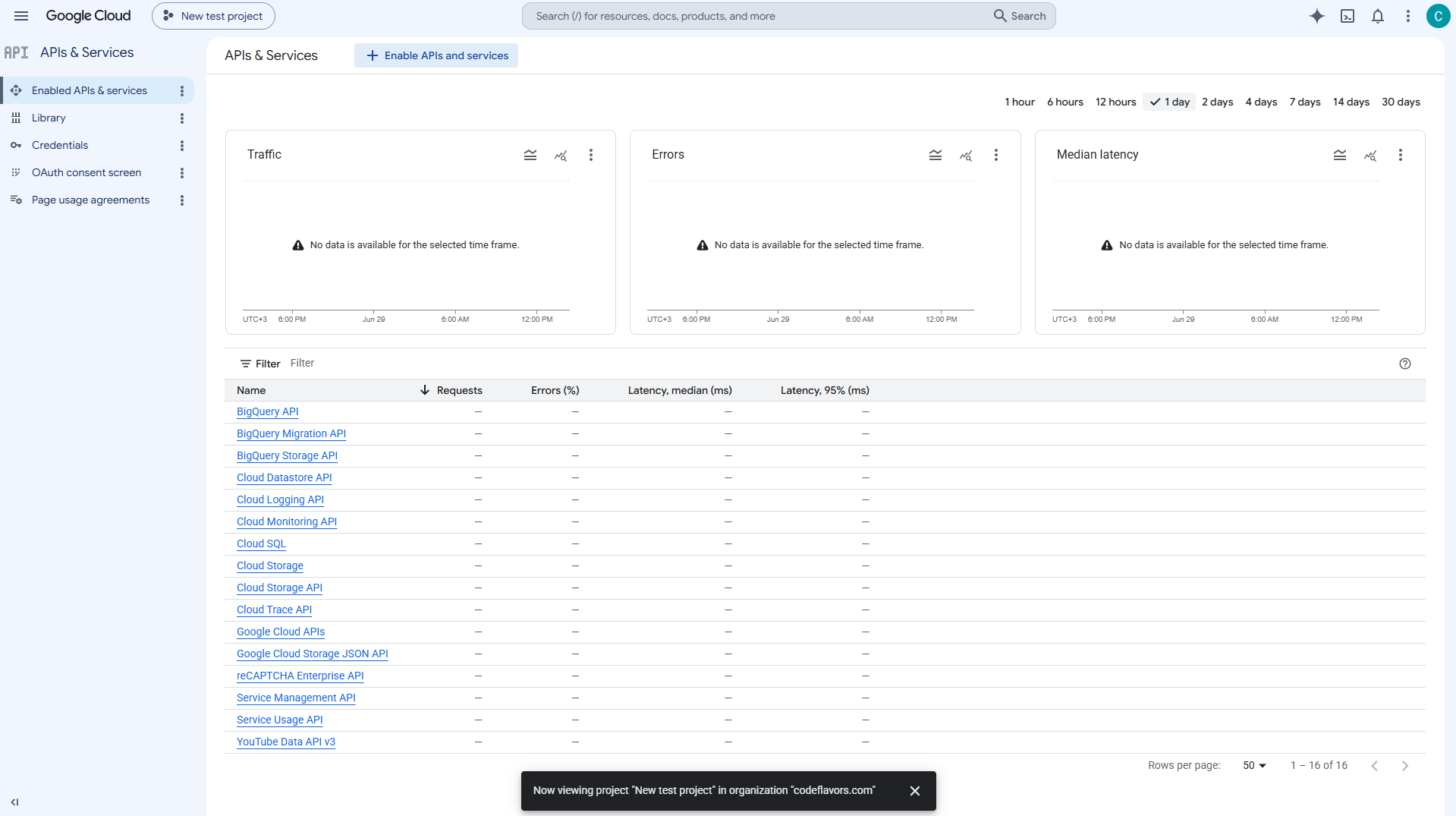This screenshot has width=1456, height=816.
Task: Open the table help question mark icon
Action: click(1405, 364)
